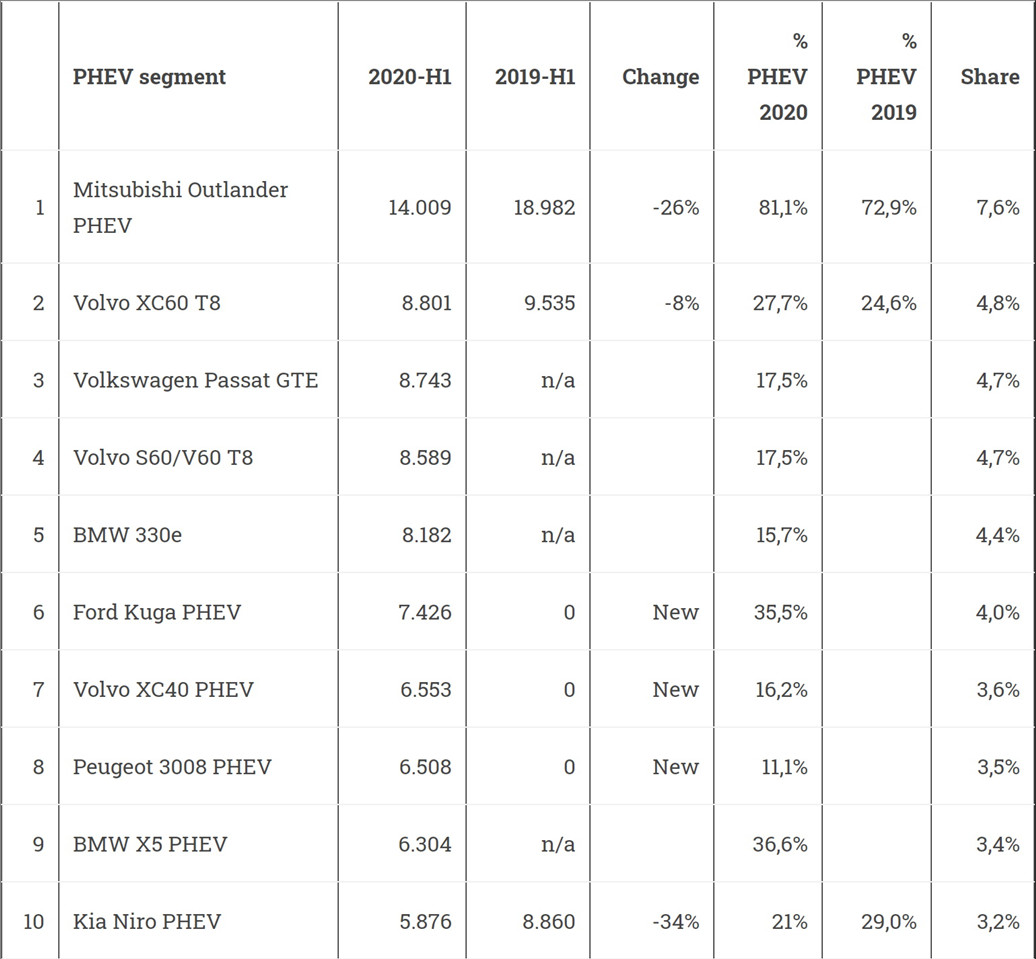The image size is (1036, 959).
Task: Click the 81,1% PHEV 2020 value
Action: pyautogui.click(x=783, y=208)
